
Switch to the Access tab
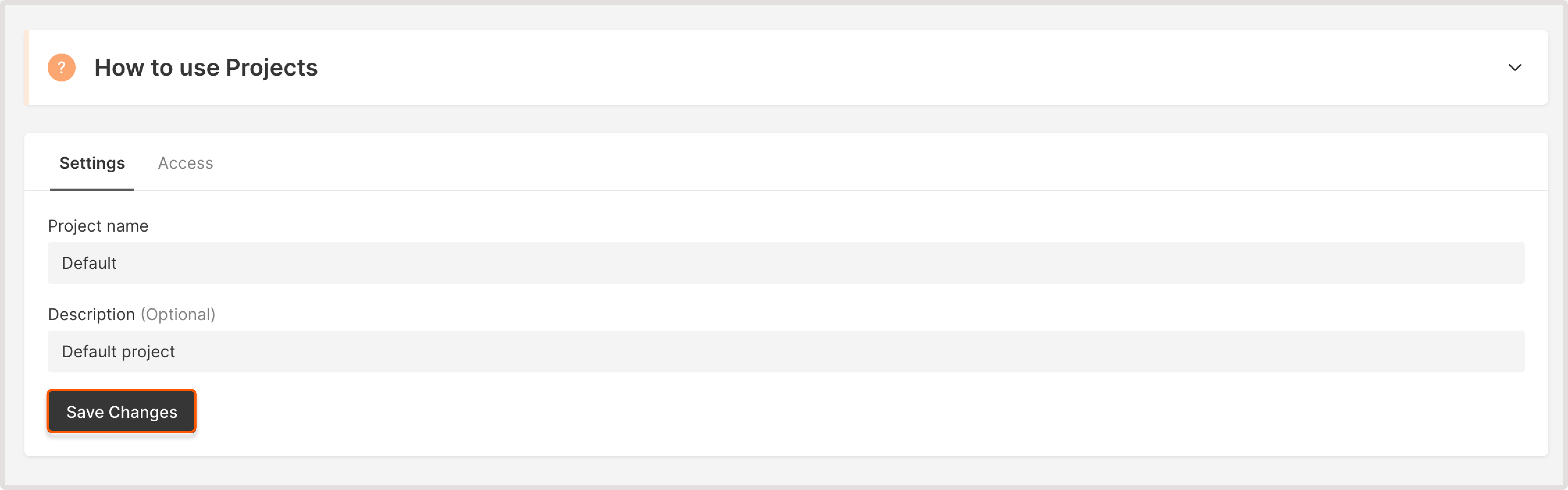click(185, 163)
